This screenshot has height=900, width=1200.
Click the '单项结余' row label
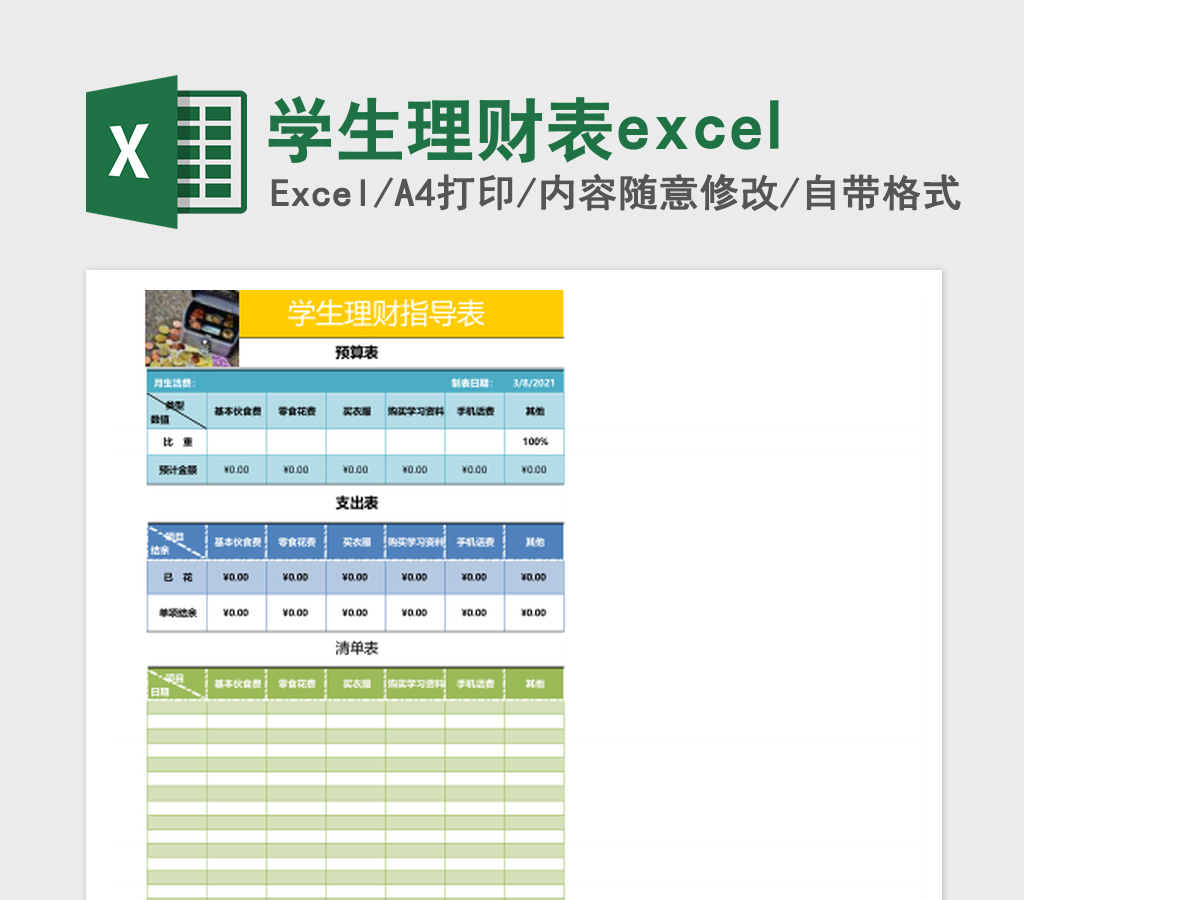(177, 613)
